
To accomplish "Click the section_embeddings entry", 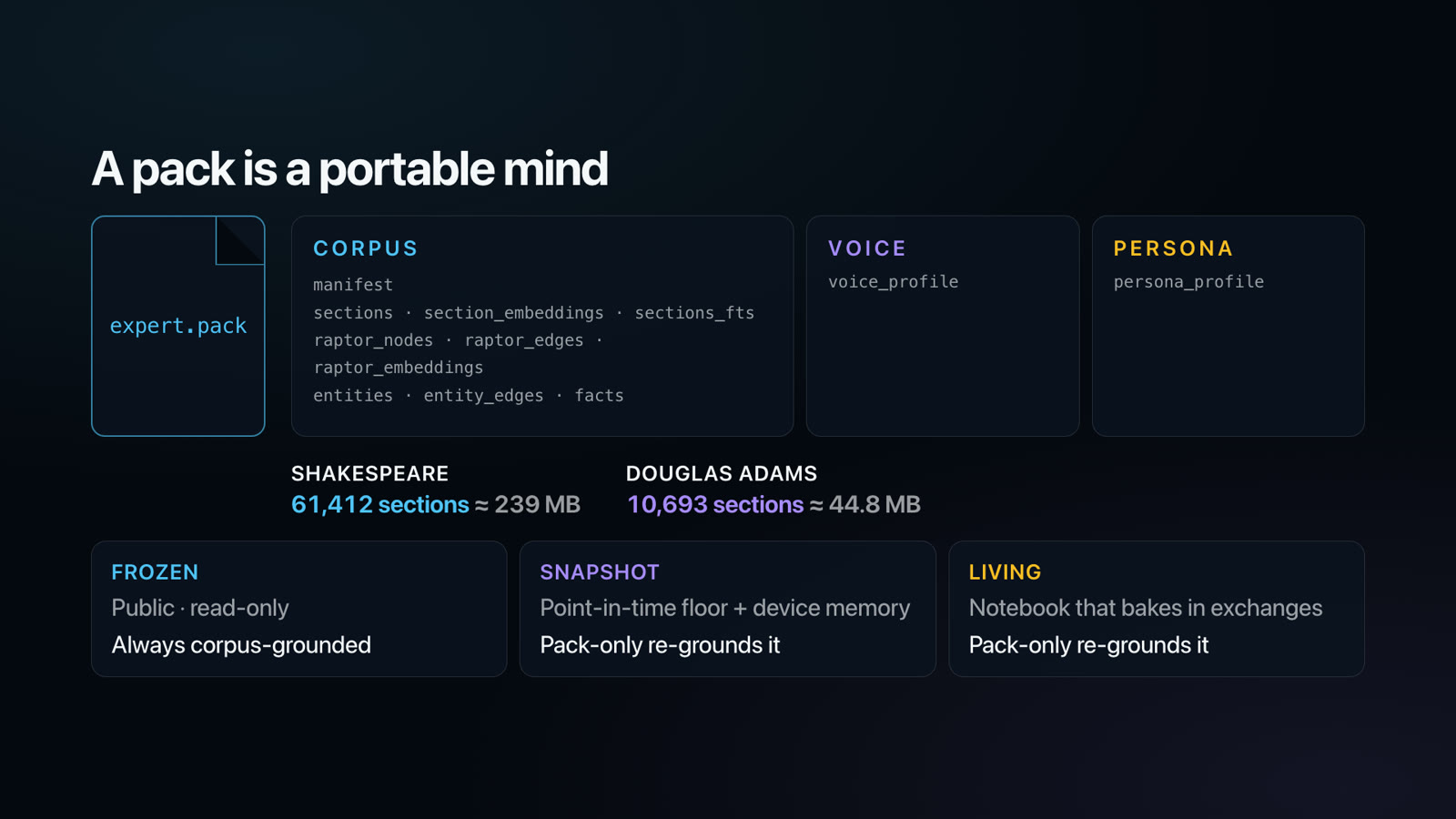I will pyautogui.click(x=513, y=313).
